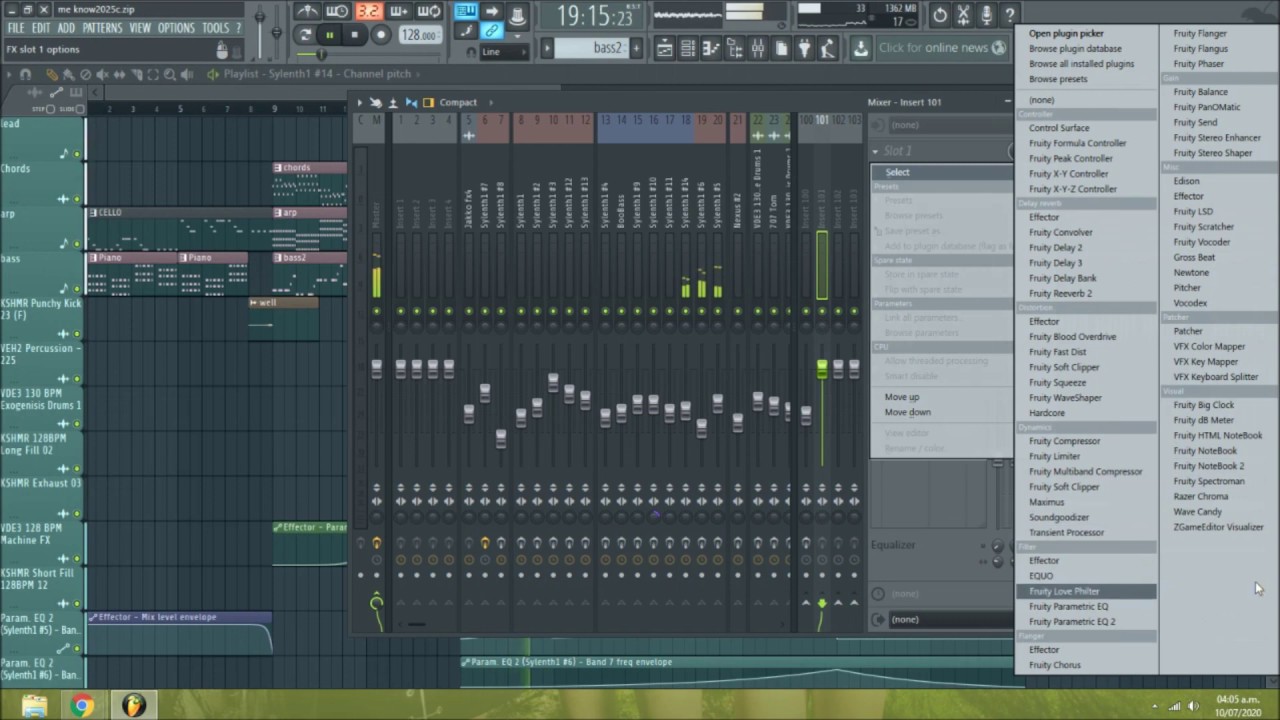Click the tempo 128.000 field
Viewport: 1280px width, 720px height.
419,35
